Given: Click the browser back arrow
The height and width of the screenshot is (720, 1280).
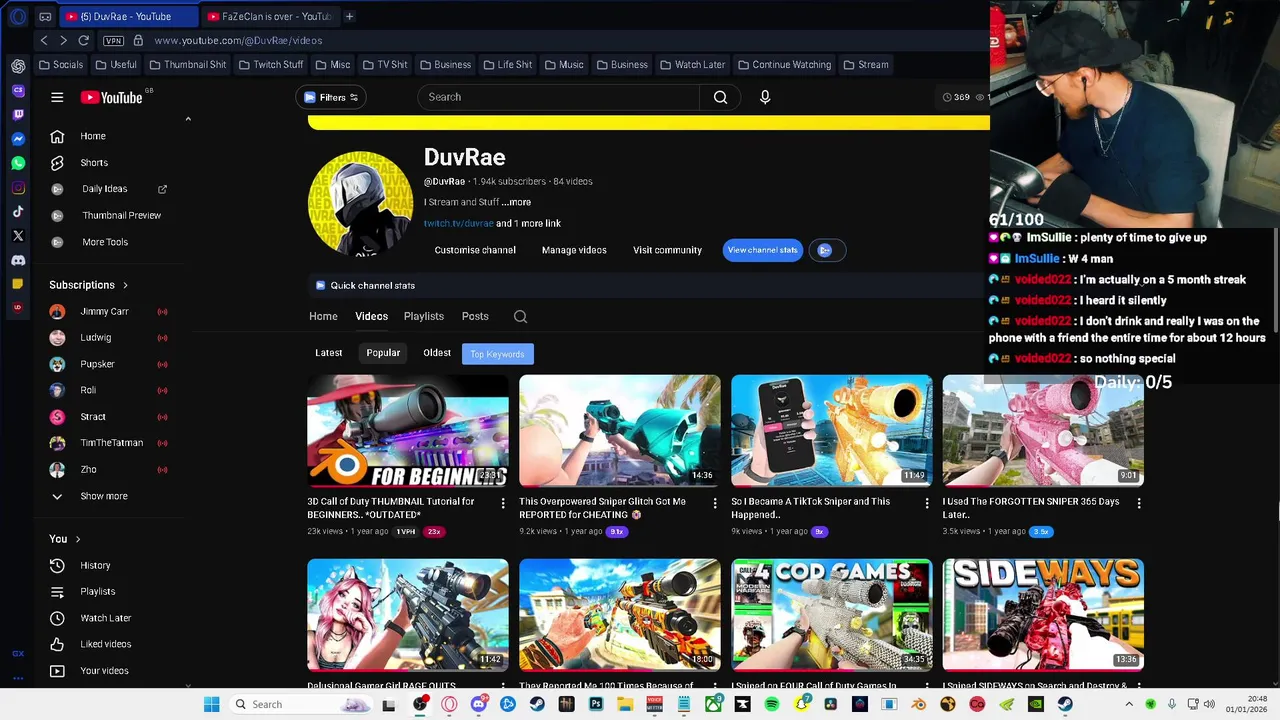Looking at the screenshot, I should [x=44, y=40].
